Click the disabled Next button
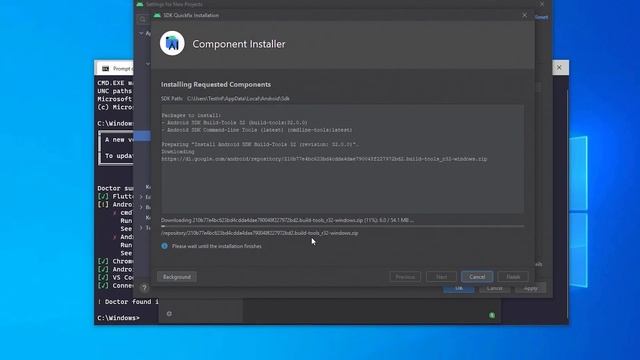Viewport: 640px width, 360px height. tap(441, 277)
